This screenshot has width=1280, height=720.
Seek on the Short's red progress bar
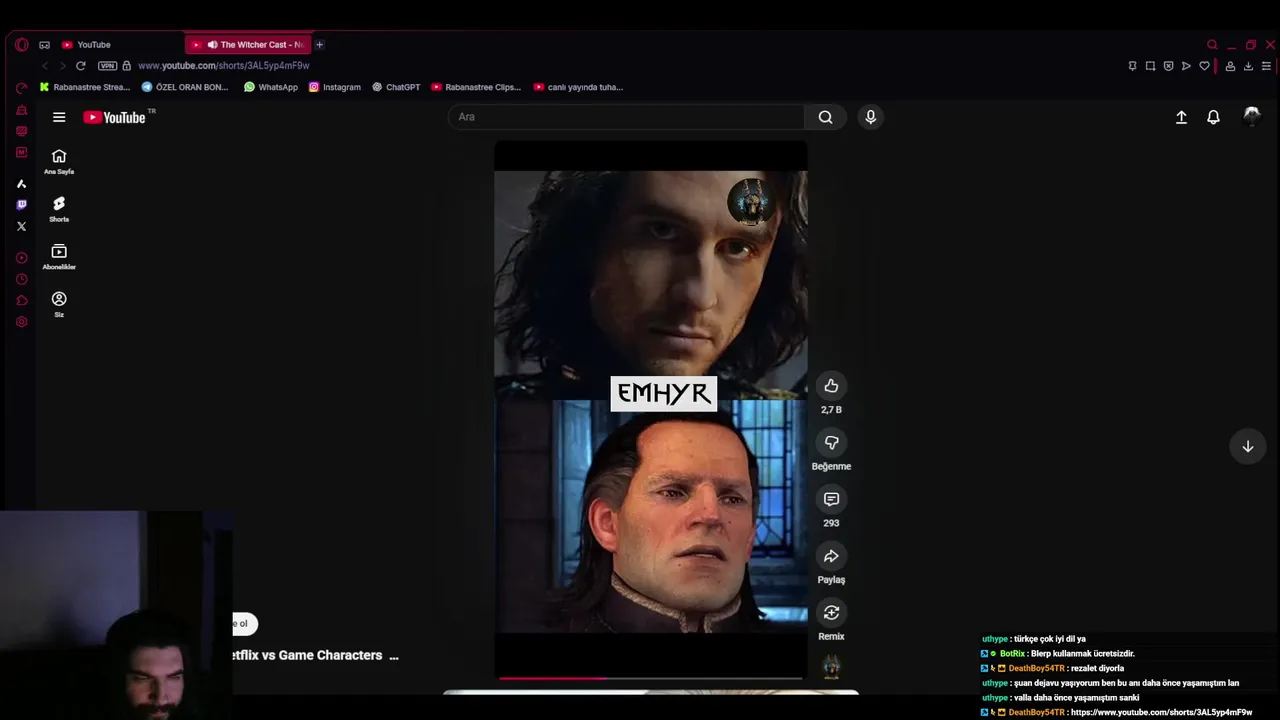[650, 678]
